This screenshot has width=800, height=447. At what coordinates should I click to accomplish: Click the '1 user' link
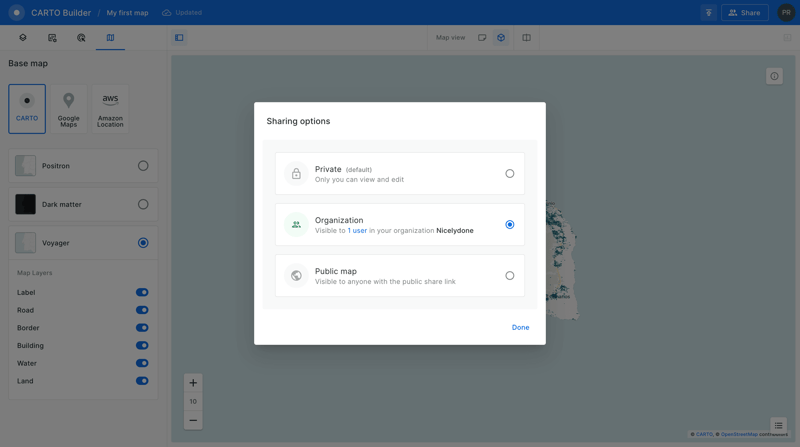357,231
